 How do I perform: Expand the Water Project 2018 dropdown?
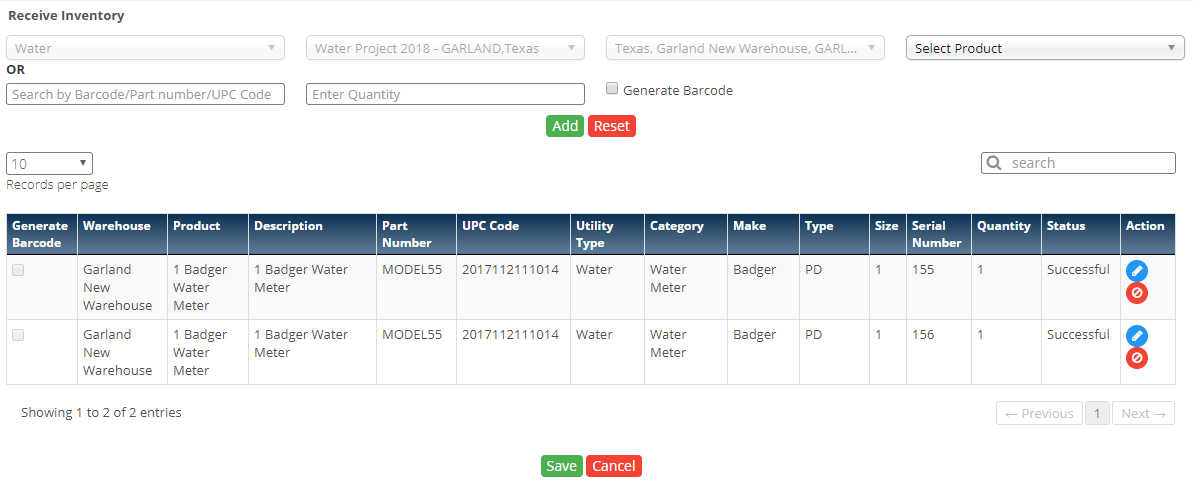[445, 48]
